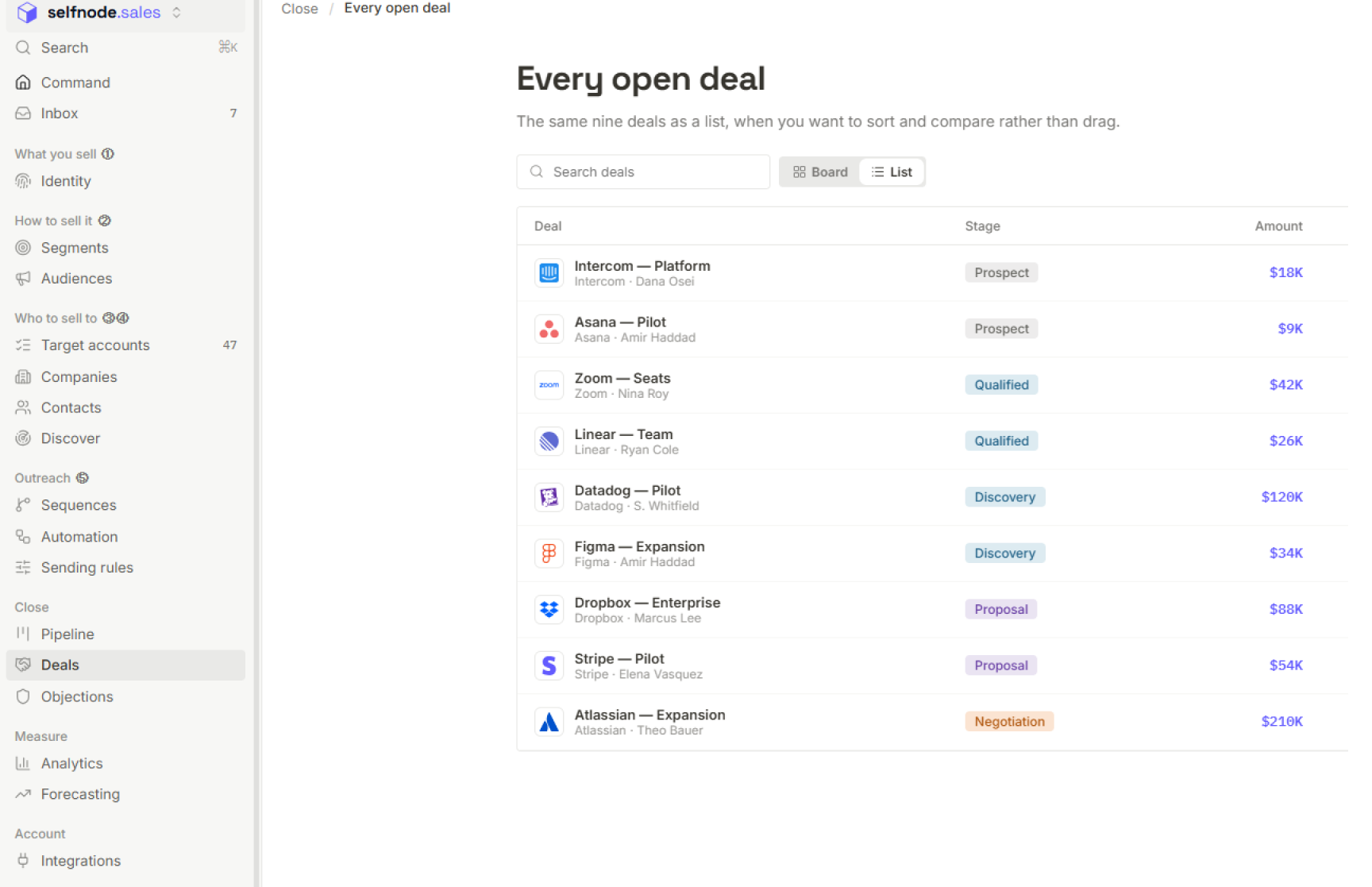Click the Stripe company logo
1372x887 pixels.
(x=549, y=666)
